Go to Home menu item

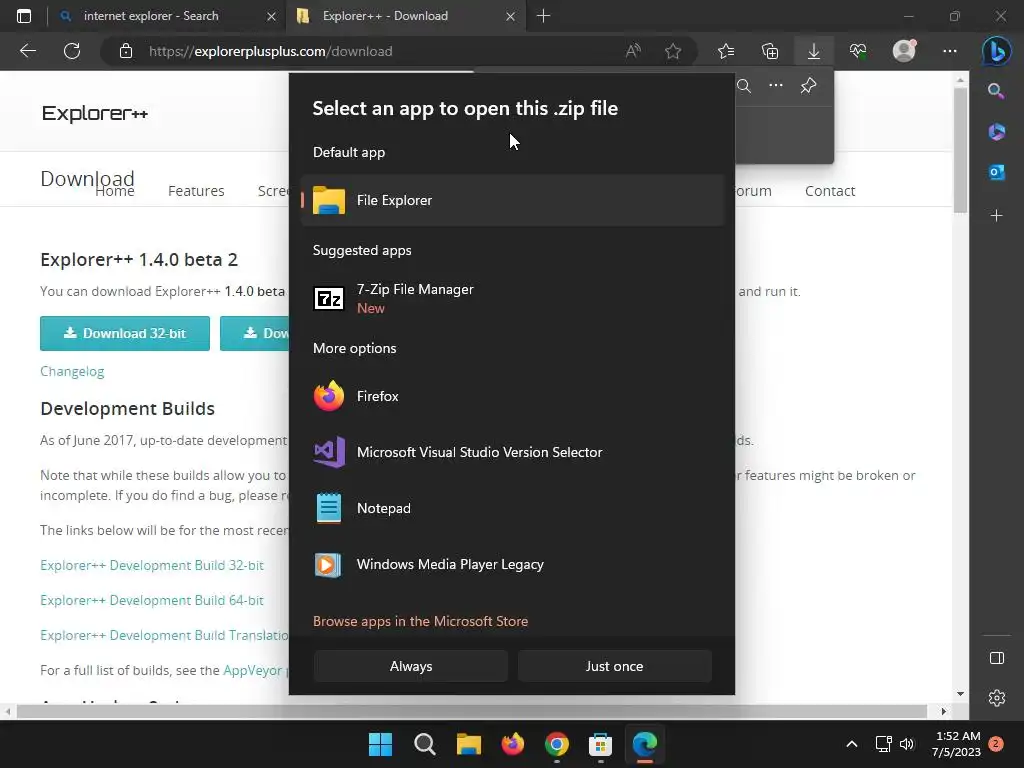point(115,191)
